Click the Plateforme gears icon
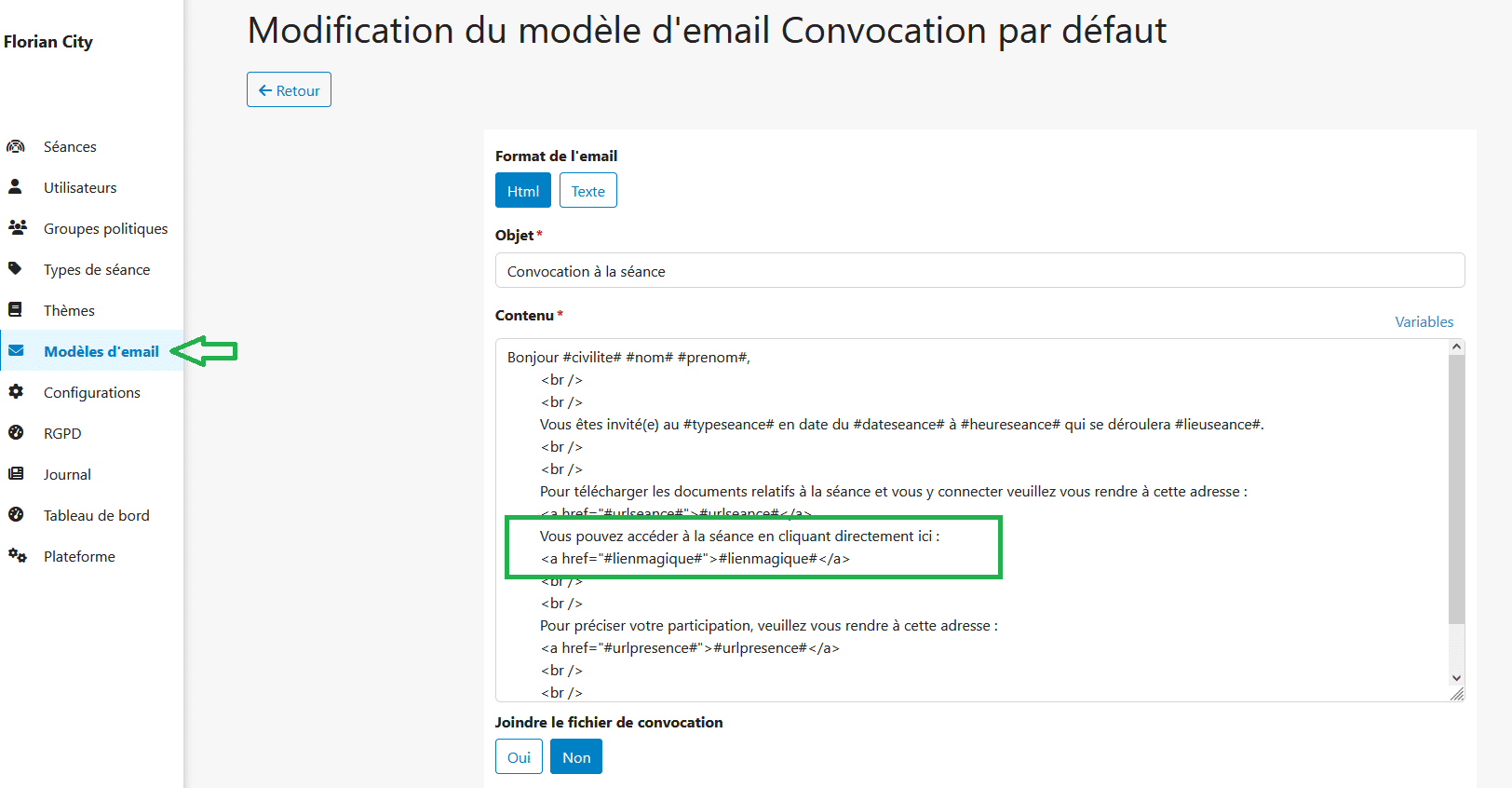 (x=17, y=555)
